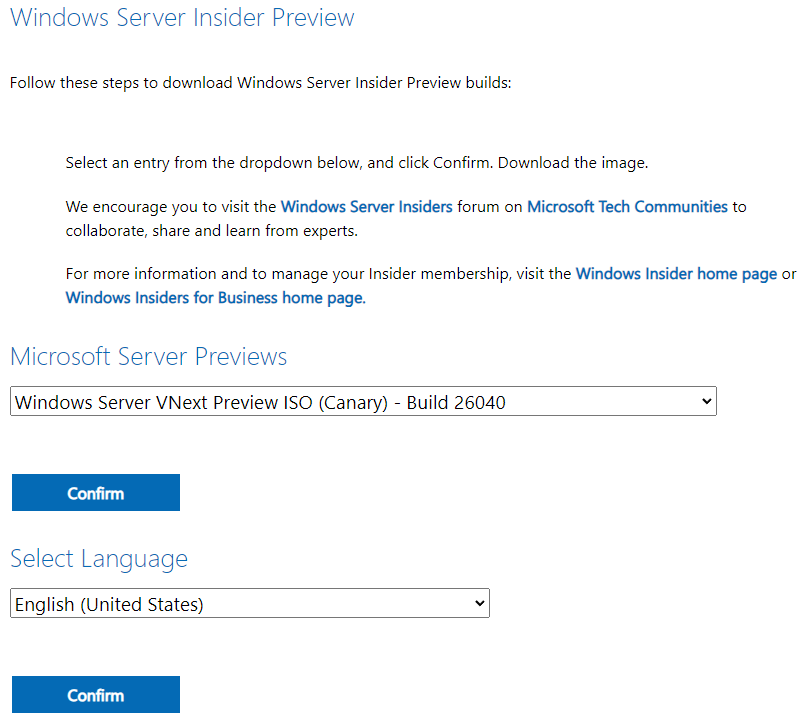
Task: Click the arrow on the Server Previews dropdown
Action: point(707,402)
